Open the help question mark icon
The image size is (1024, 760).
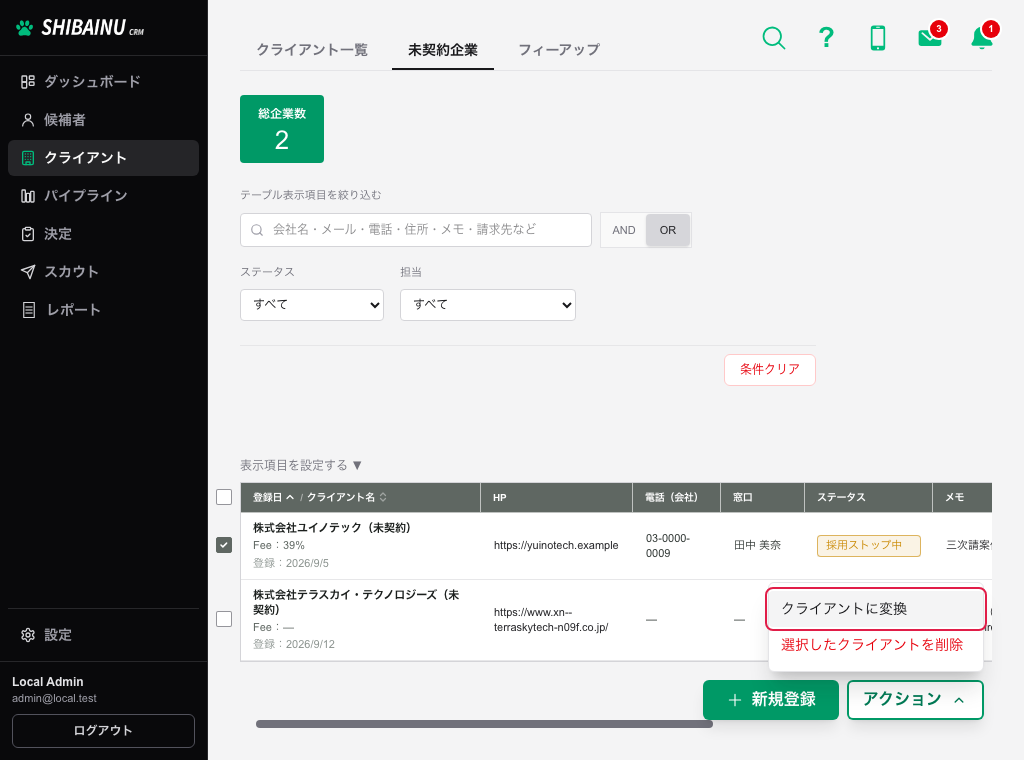pyautogui.click(x=826, y=38)
